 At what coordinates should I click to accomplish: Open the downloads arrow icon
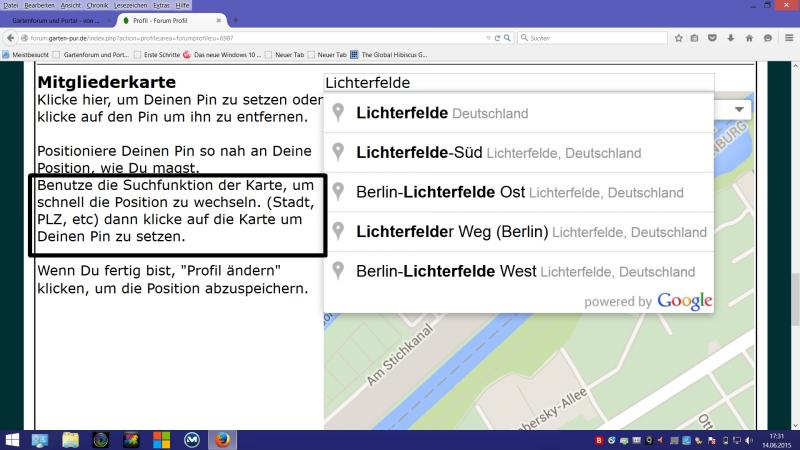tap(729, 38)
